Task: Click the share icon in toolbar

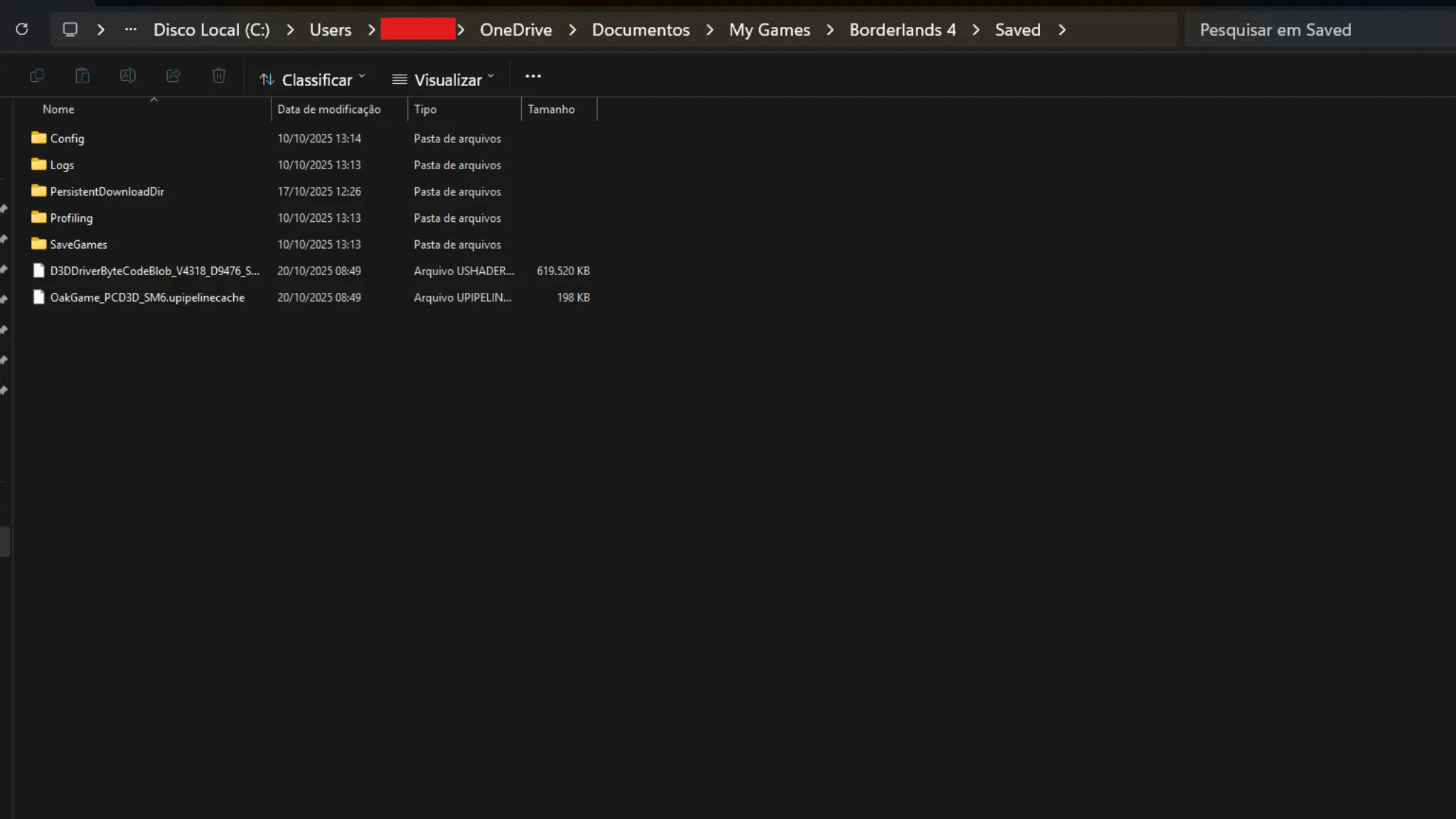Action: 173,76
